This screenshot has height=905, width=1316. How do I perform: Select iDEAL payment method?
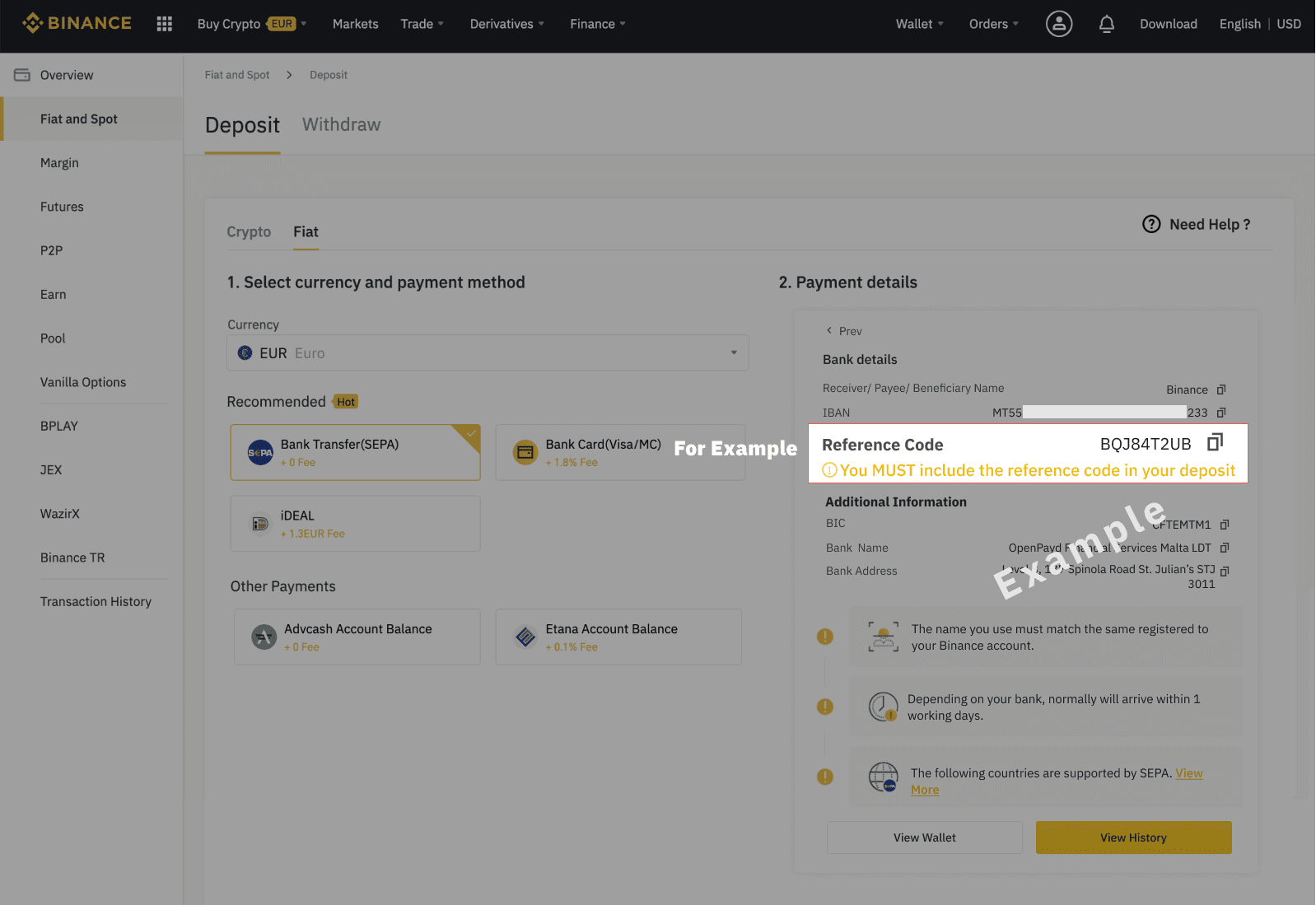pos(355,524)
